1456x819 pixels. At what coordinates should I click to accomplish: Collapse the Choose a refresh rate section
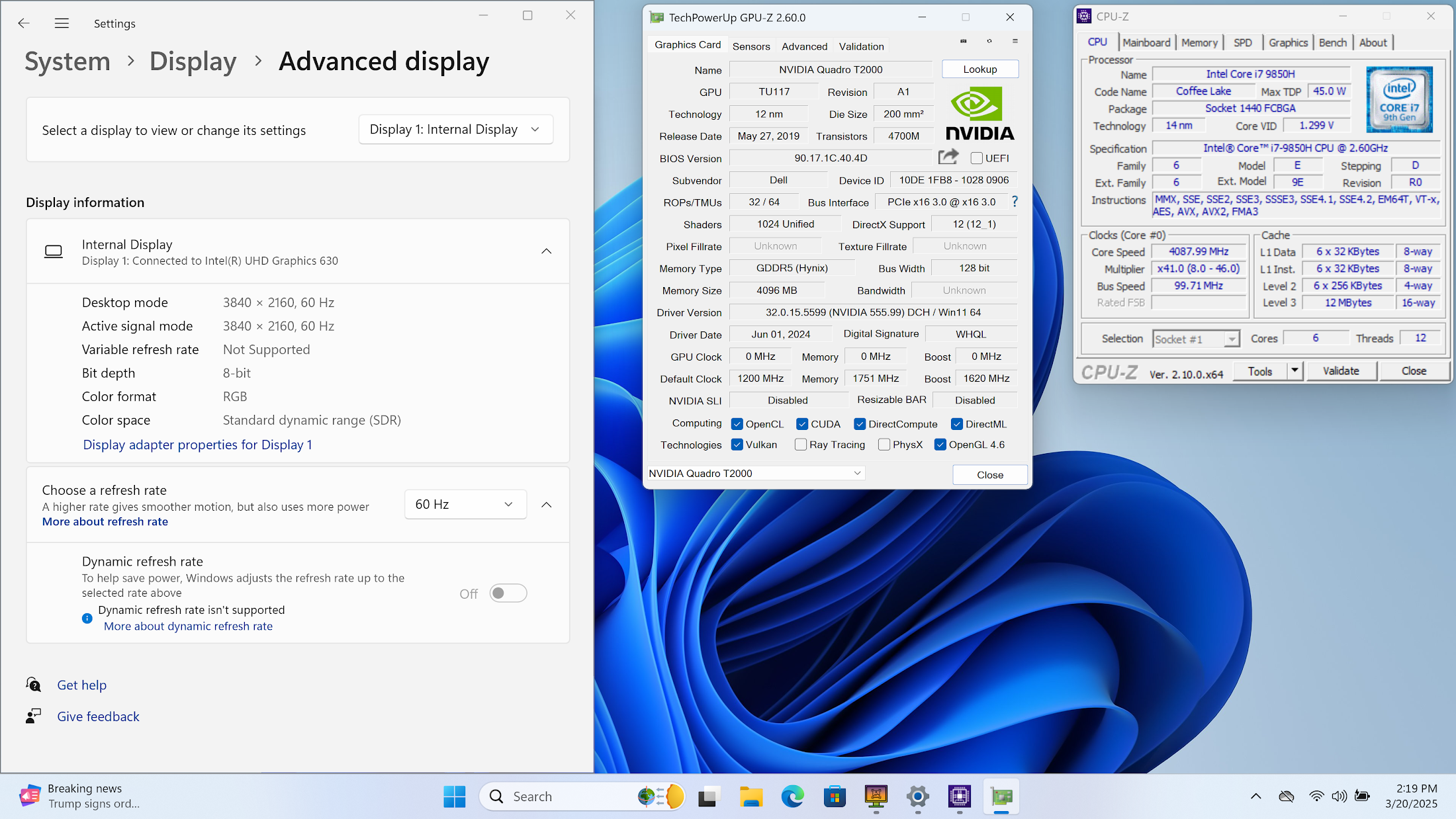point(547,505)
